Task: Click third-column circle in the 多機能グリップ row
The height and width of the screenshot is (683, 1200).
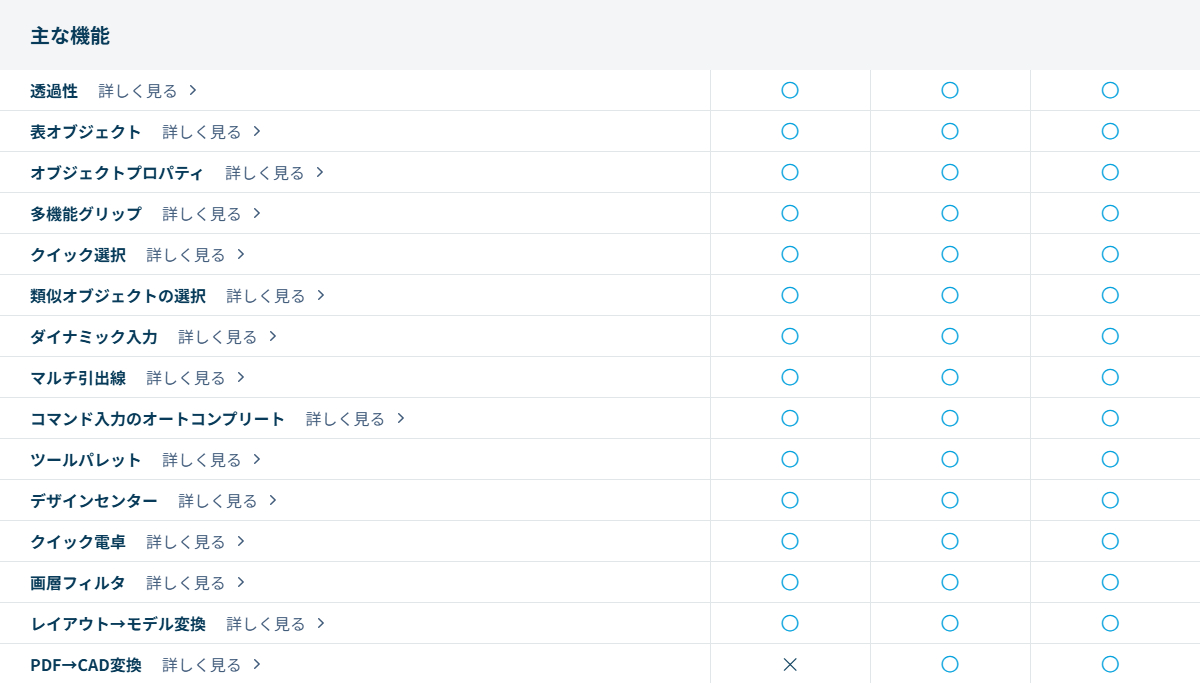Action: pos(1110,213)
